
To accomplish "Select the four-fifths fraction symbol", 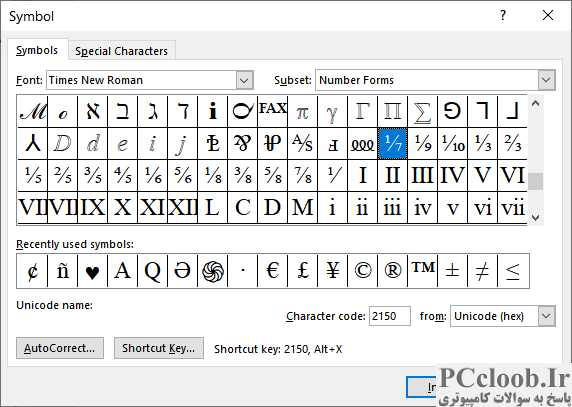I will tap(123, 175).
